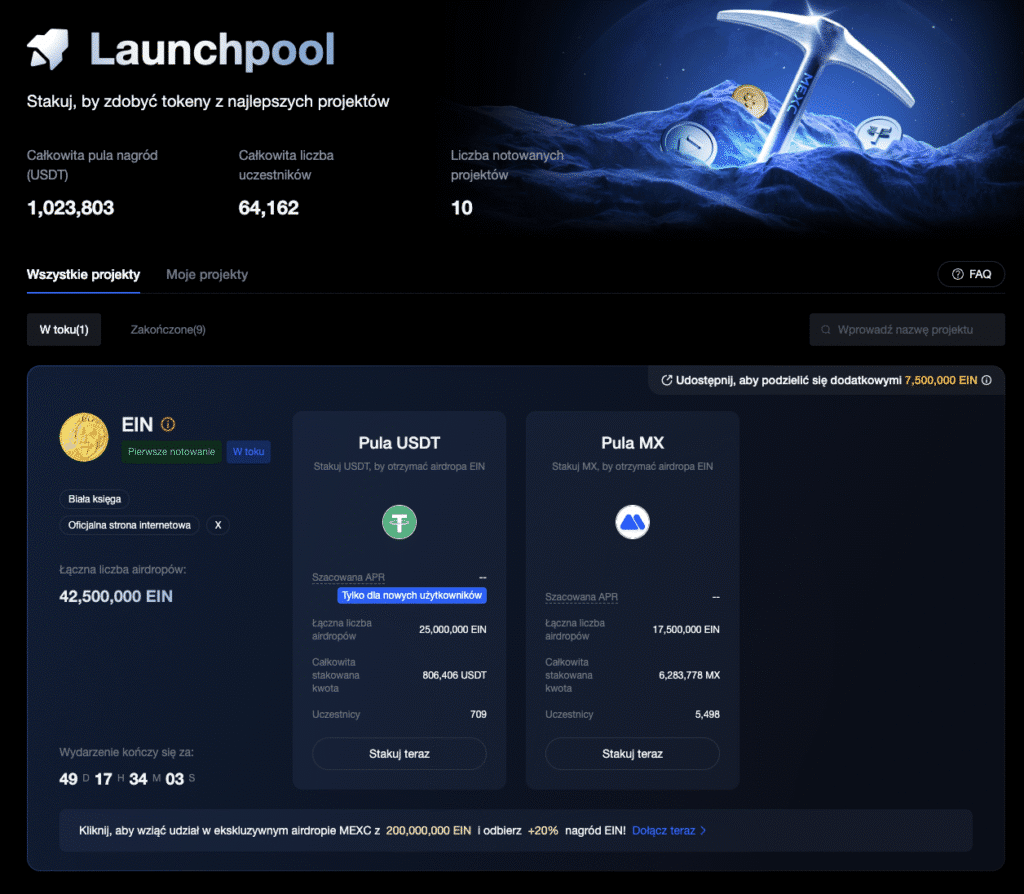Screen dimensions: 1024x894
Task: Open the FAQ button
Action: click(x=970, y=274)
